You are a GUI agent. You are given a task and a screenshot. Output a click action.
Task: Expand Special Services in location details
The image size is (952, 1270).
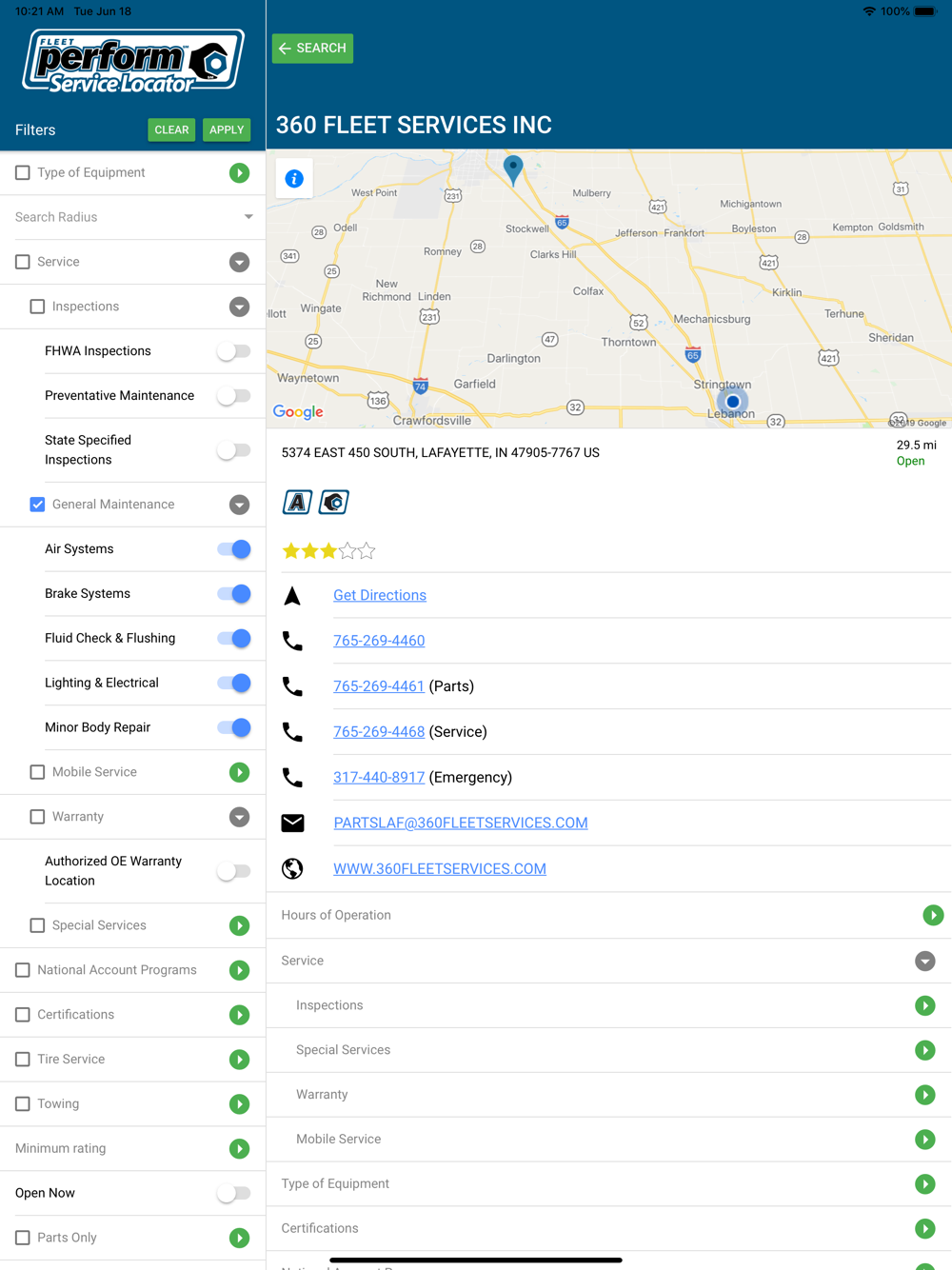coord(925,1050)
